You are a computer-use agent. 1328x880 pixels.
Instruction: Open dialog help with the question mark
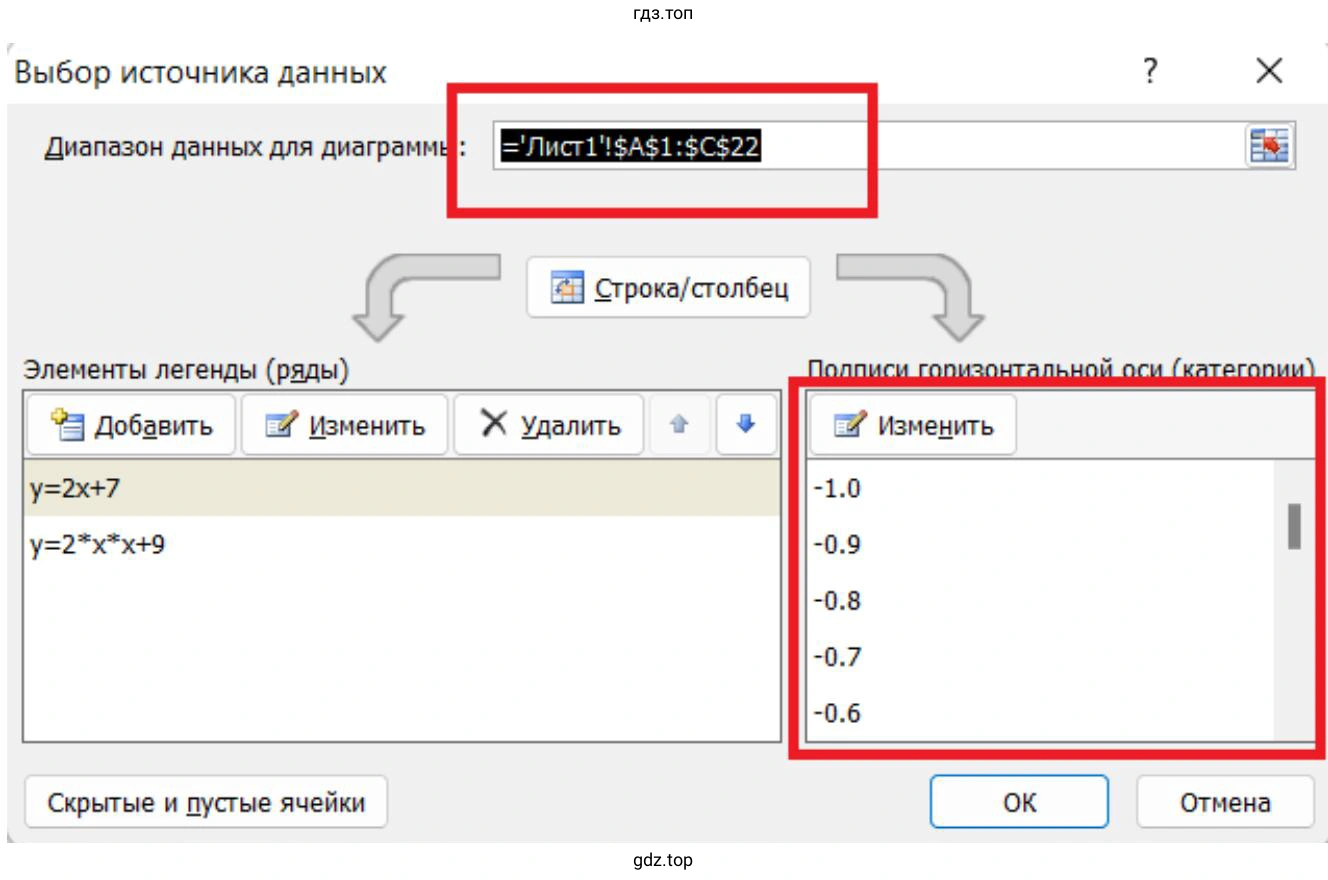(1150, 72)
